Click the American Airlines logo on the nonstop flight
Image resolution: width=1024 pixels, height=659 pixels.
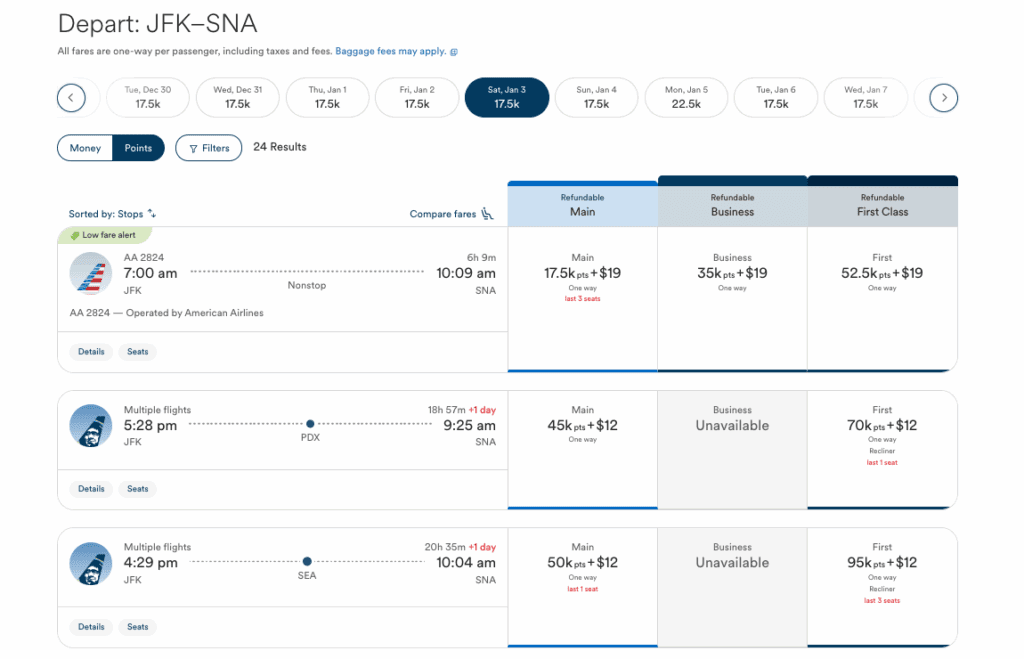tap(91, 273)
